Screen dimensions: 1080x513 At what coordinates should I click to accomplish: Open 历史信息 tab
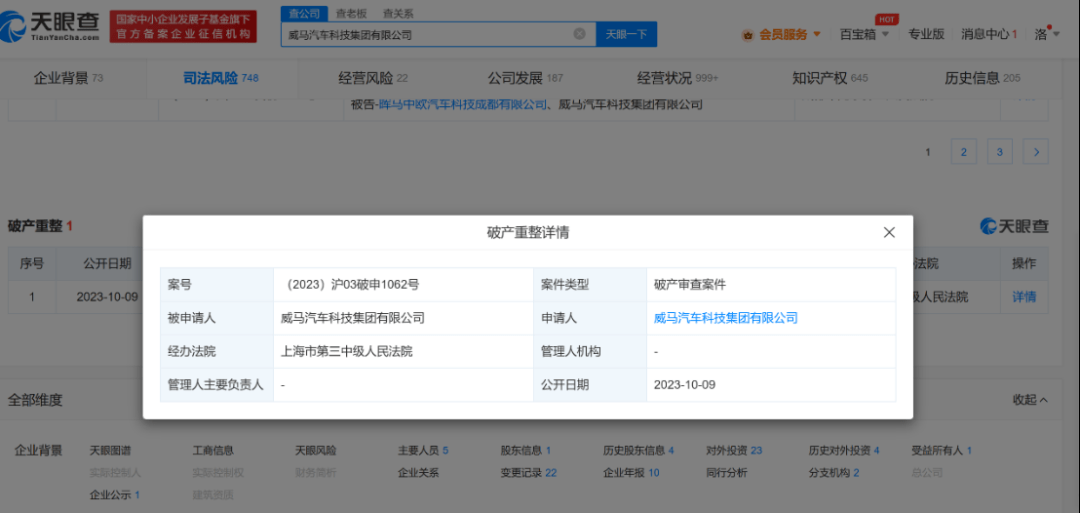coord(982,78)
